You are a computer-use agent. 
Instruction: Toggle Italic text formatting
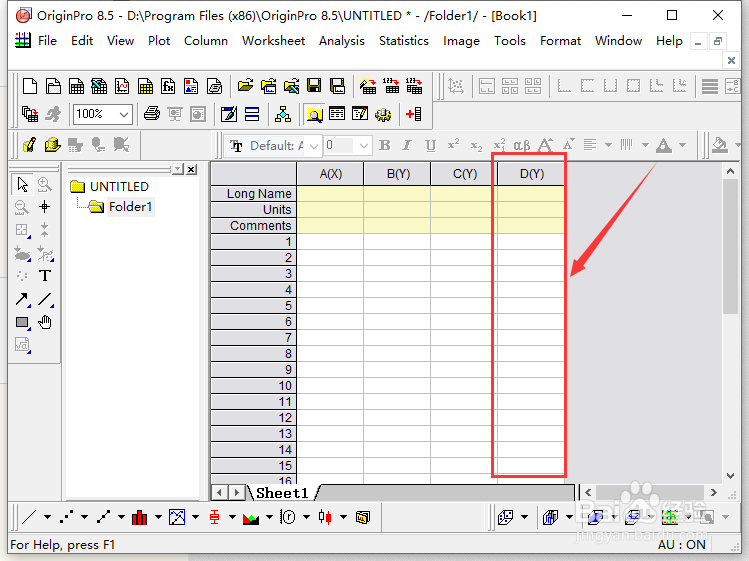[407, 145]
